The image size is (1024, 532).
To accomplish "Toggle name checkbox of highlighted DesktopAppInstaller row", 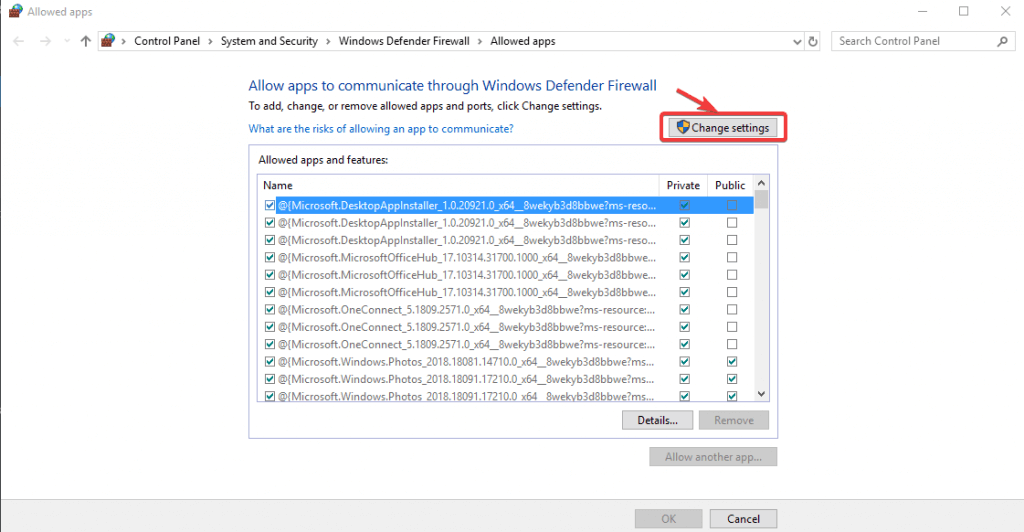I will click(x=270, y=205).
